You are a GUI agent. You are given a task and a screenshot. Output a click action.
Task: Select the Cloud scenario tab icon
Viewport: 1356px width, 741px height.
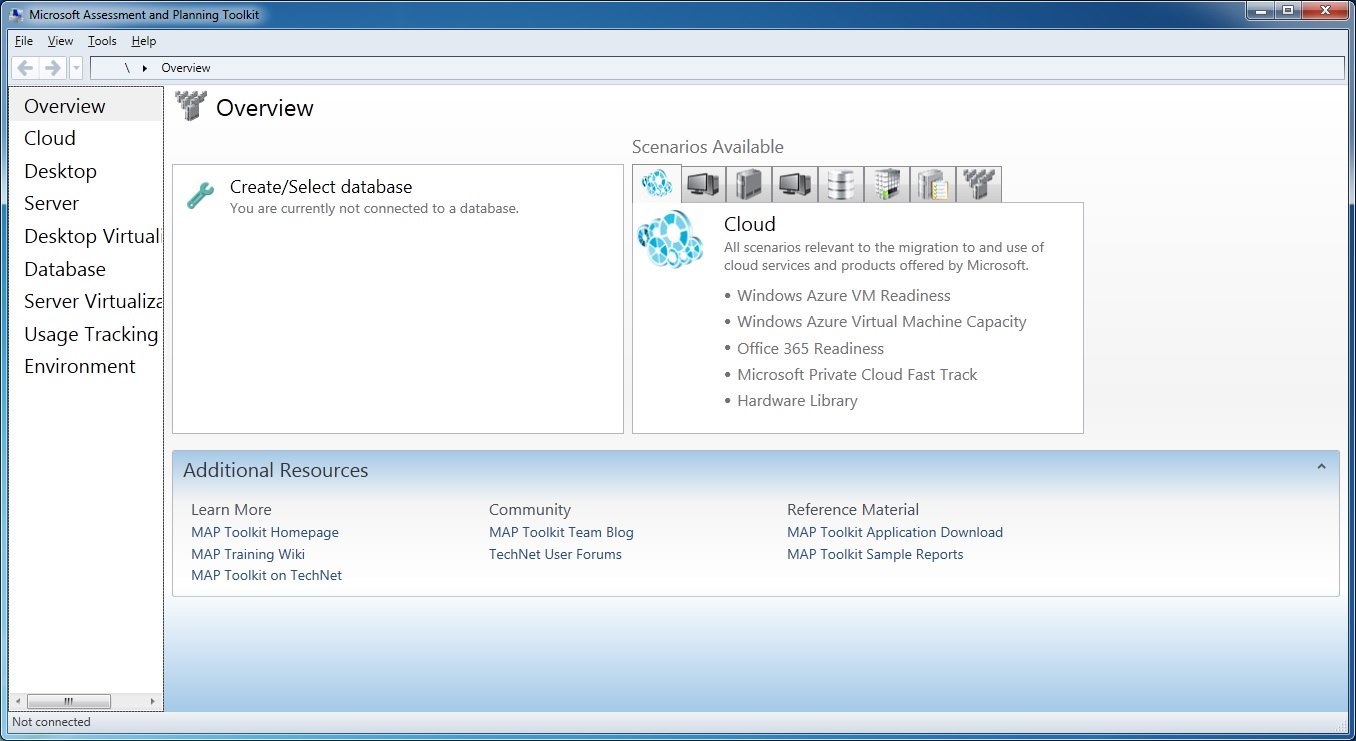pos(657,184)
